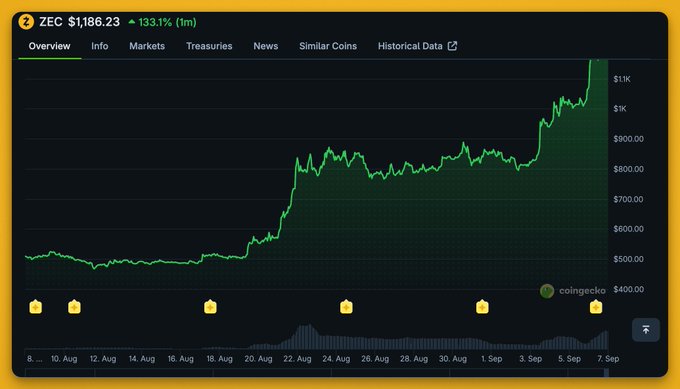Screen dimensions: 680x389
Task: Click the 10. Aug date label
Action: pos(64,359)
